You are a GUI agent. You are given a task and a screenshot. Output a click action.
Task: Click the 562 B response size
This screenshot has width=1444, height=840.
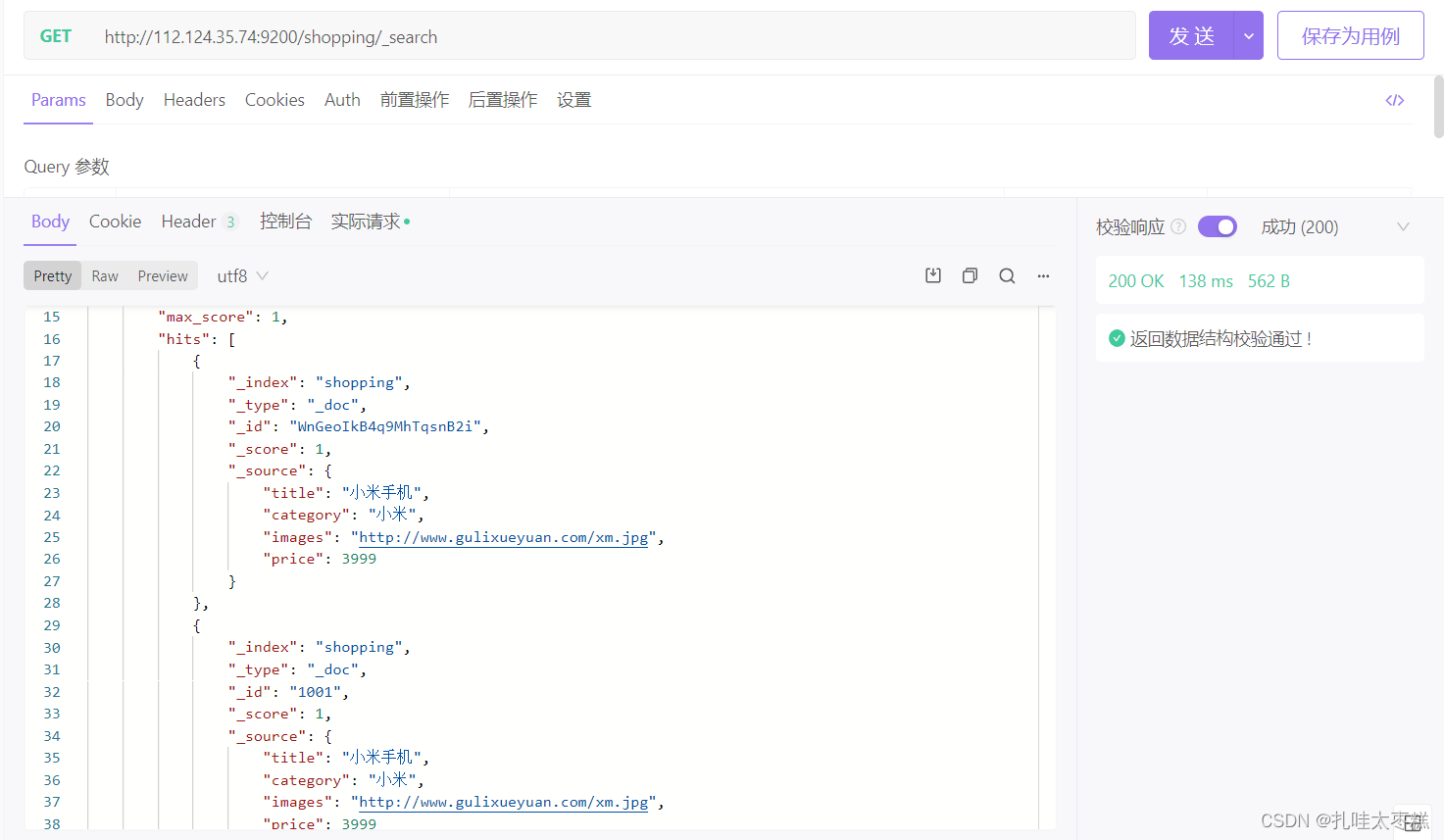[1269, 281]
